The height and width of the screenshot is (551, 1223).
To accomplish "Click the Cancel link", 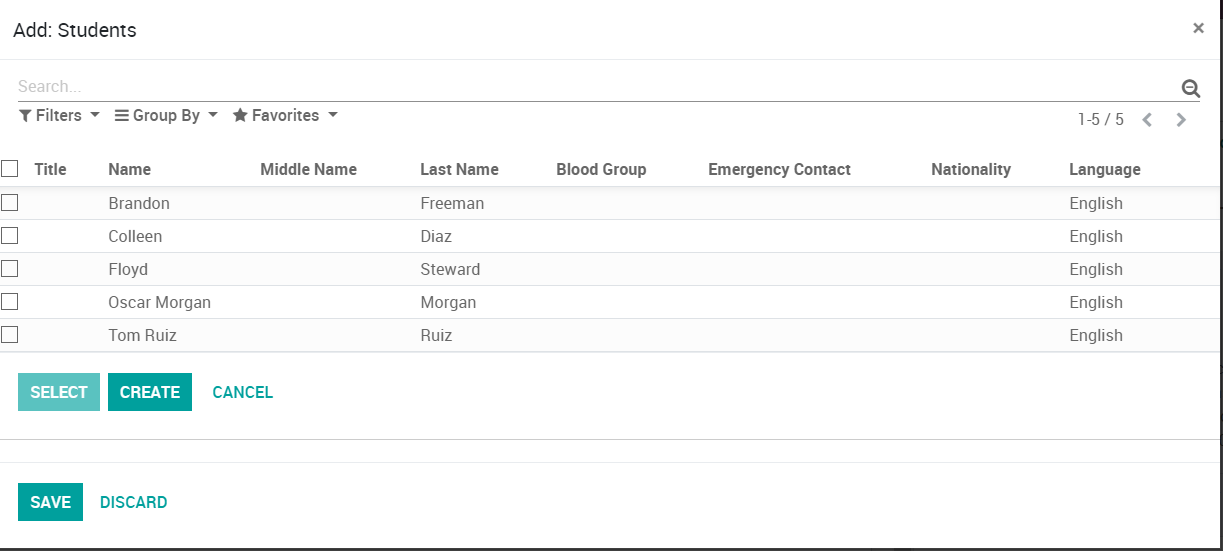I will (242, 392).
